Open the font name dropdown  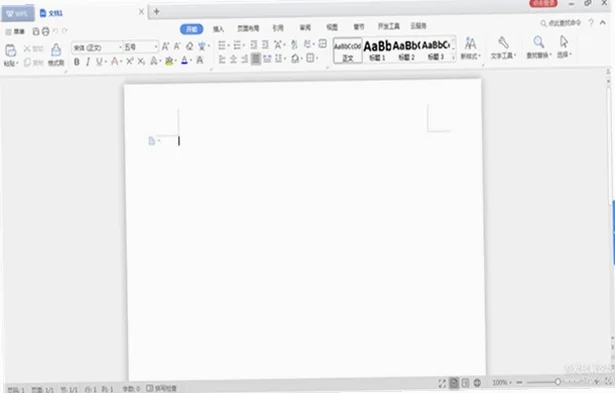coord(120,47)
